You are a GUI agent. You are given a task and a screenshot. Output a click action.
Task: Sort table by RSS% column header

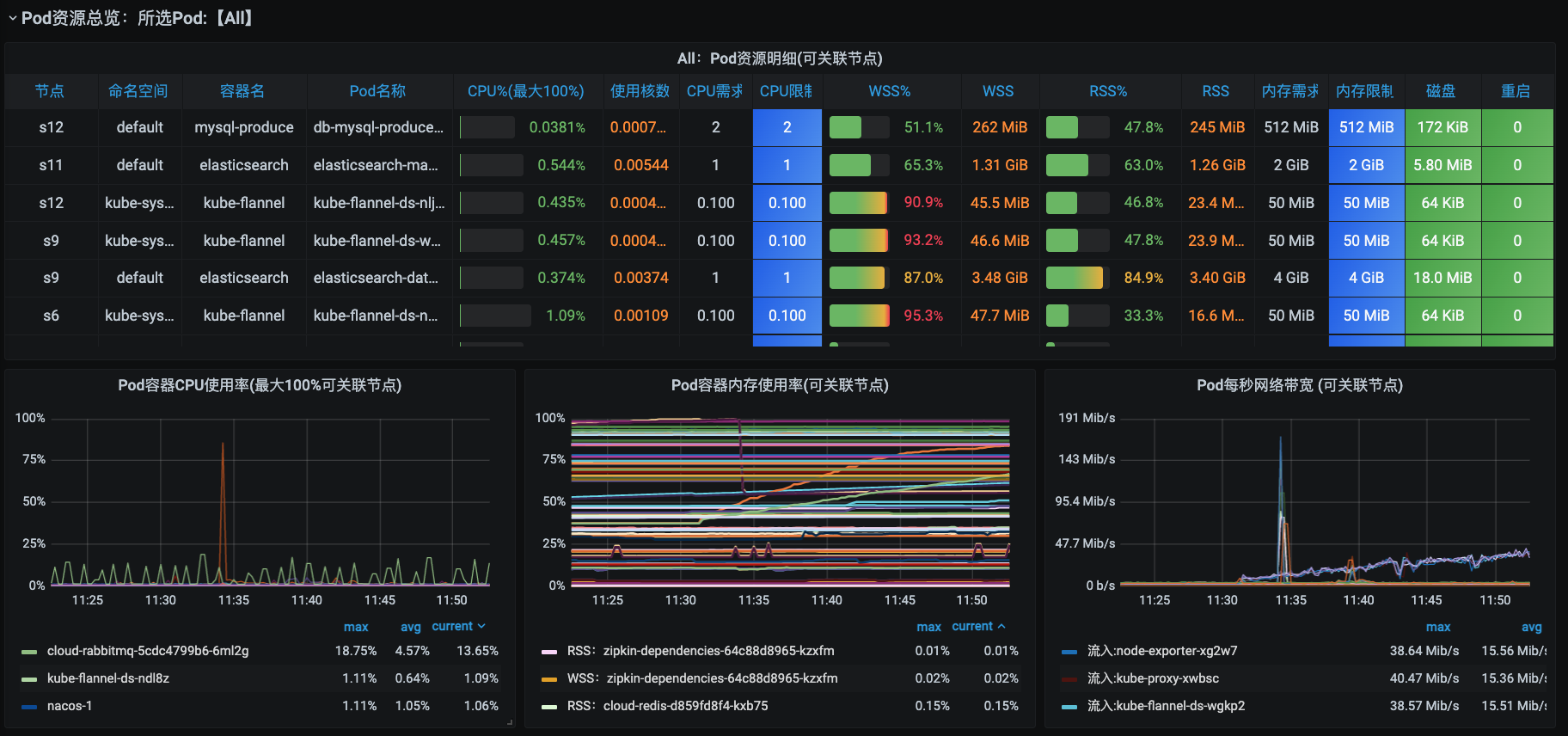(x=1108, y=91)
